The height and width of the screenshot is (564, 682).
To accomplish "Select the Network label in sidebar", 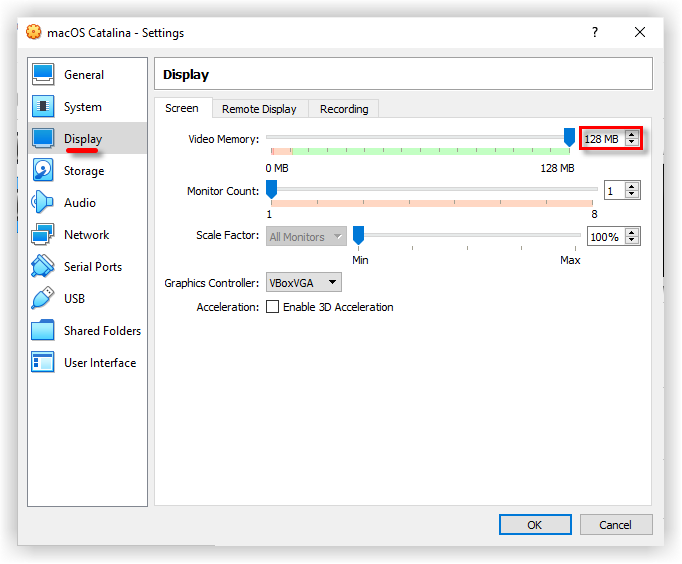I will 87,235.
